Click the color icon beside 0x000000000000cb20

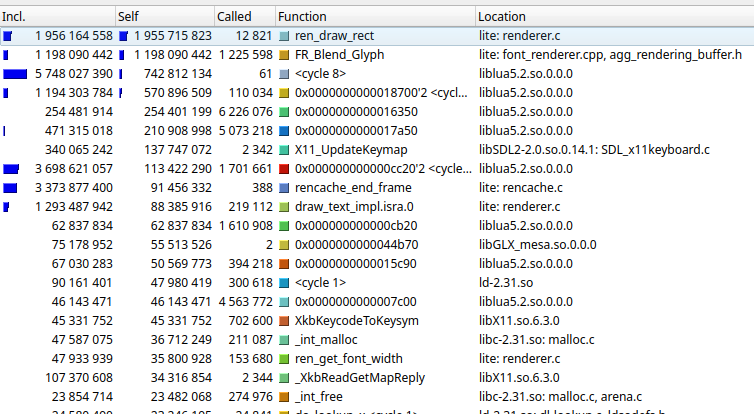tap(284, 226)
